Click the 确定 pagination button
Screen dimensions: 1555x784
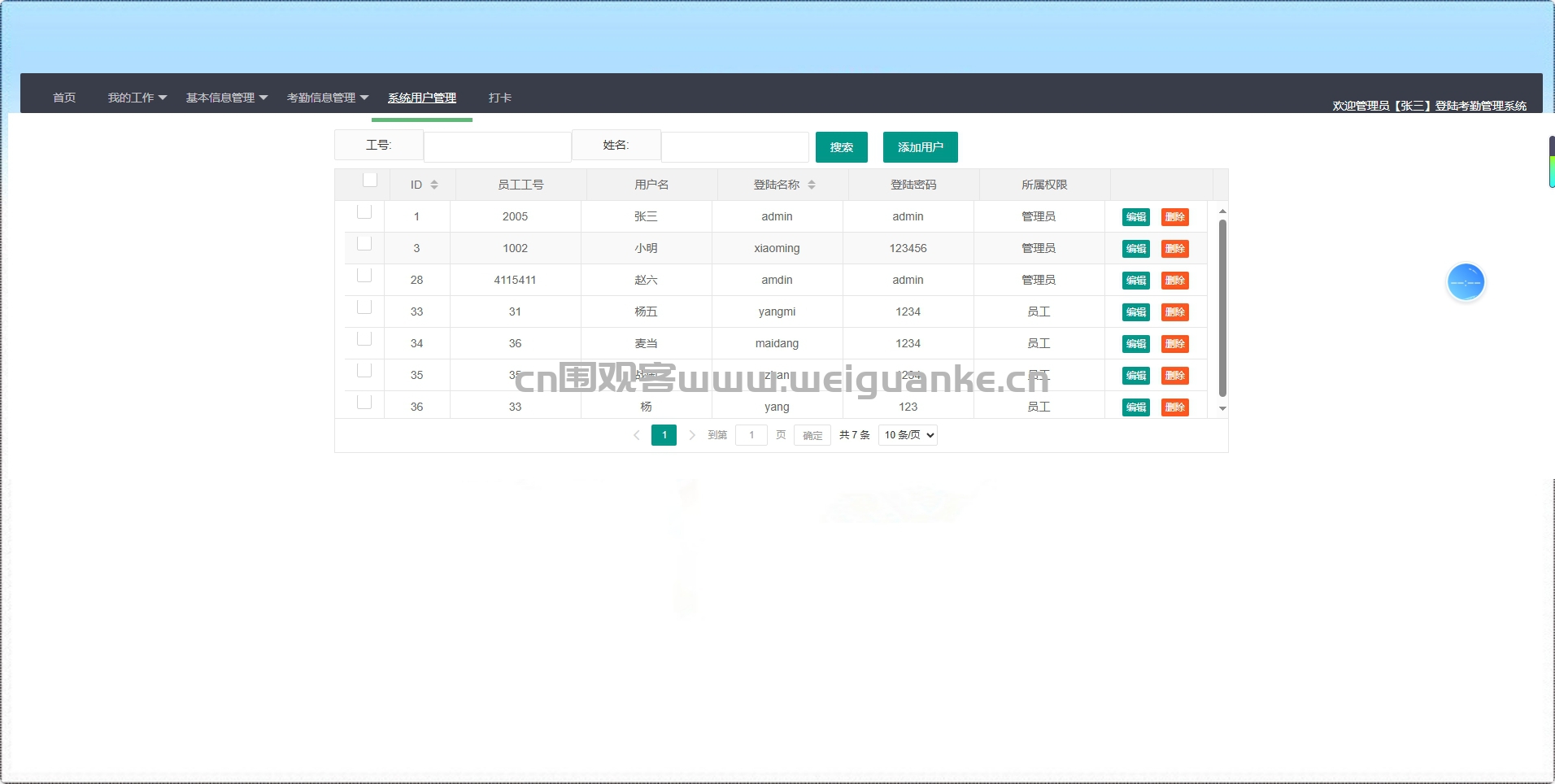click(x=812, y=435)
